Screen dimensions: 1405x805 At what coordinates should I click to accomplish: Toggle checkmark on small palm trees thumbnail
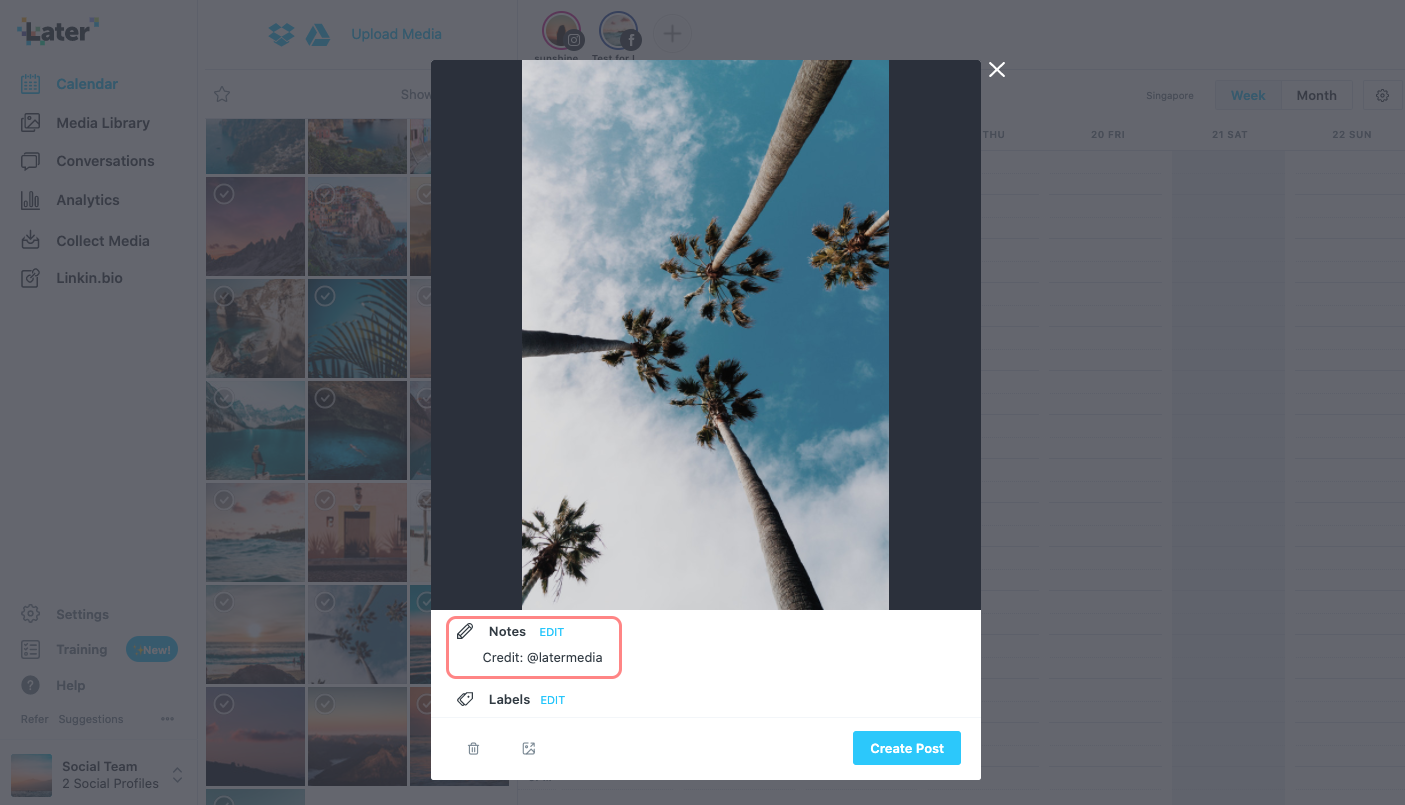click(325, 602)
